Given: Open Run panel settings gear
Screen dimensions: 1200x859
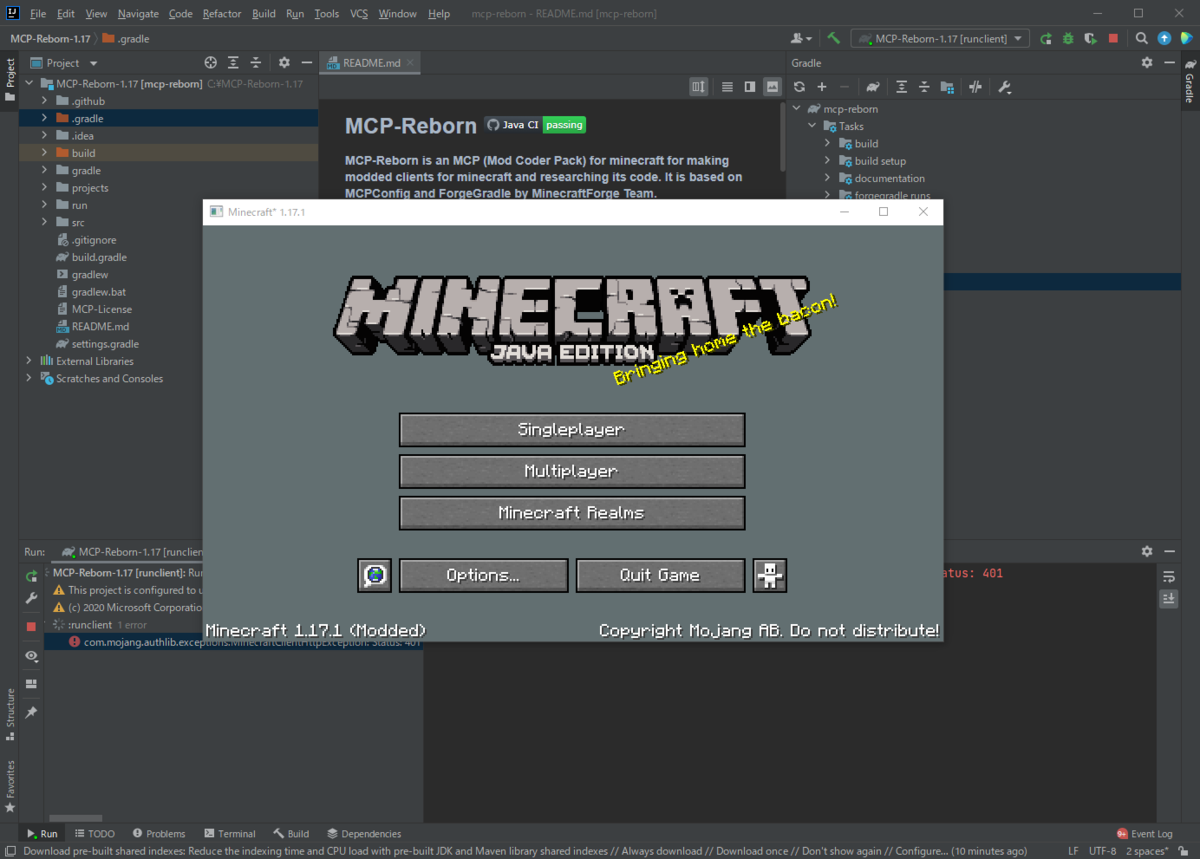Looking at the screenshot, I should 1147,551.
